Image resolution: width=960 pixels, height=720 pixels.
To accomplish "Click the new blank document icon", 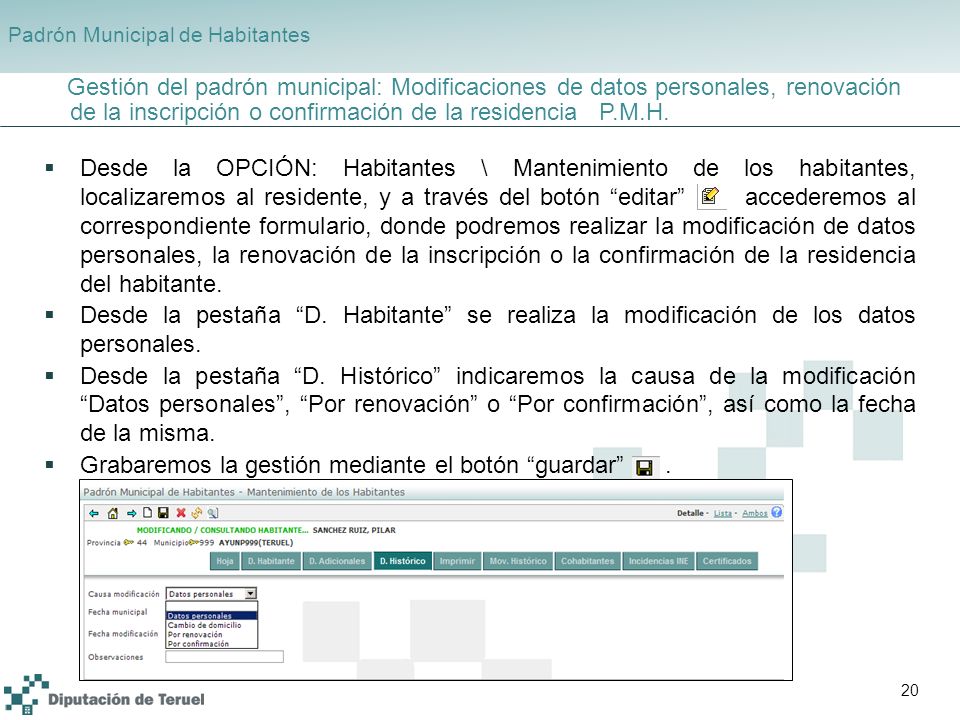I will click(x=148, y=512).
